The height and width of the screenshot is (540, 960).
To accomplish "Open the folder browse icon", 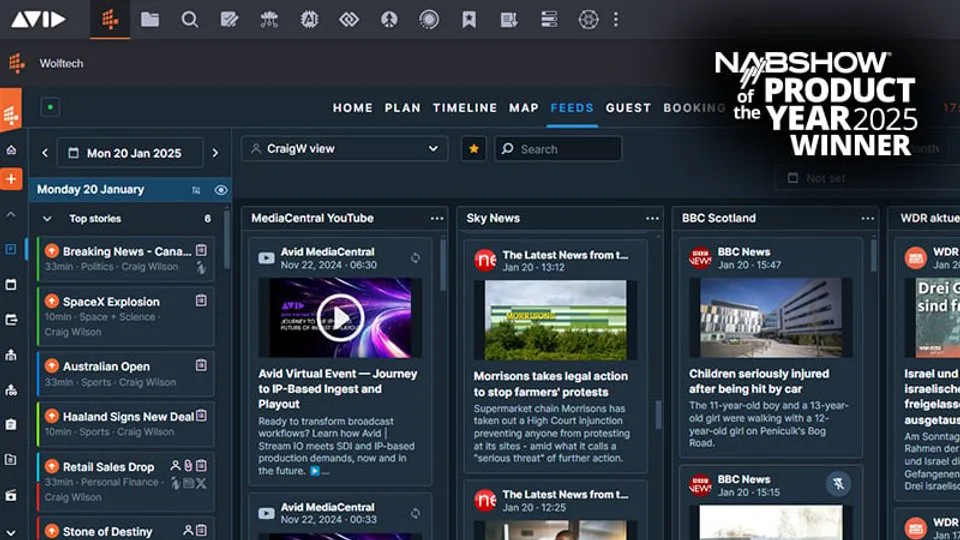I will click(x=150, y=20).
